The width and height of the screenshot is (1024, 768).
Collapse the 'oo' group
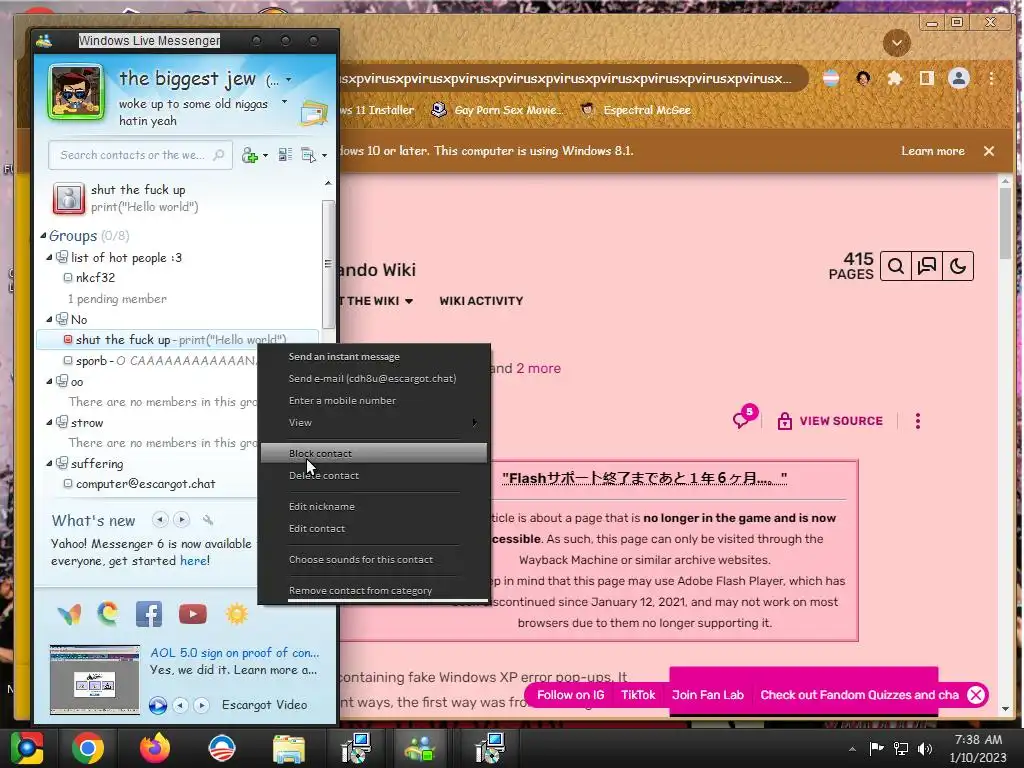(x=49, y=381)
